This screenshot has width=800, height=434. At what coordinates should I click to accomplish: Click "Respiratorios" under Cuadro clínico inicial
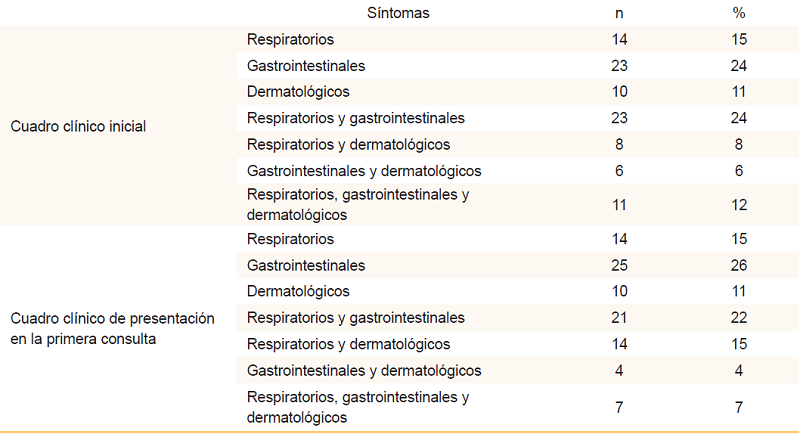290,40
